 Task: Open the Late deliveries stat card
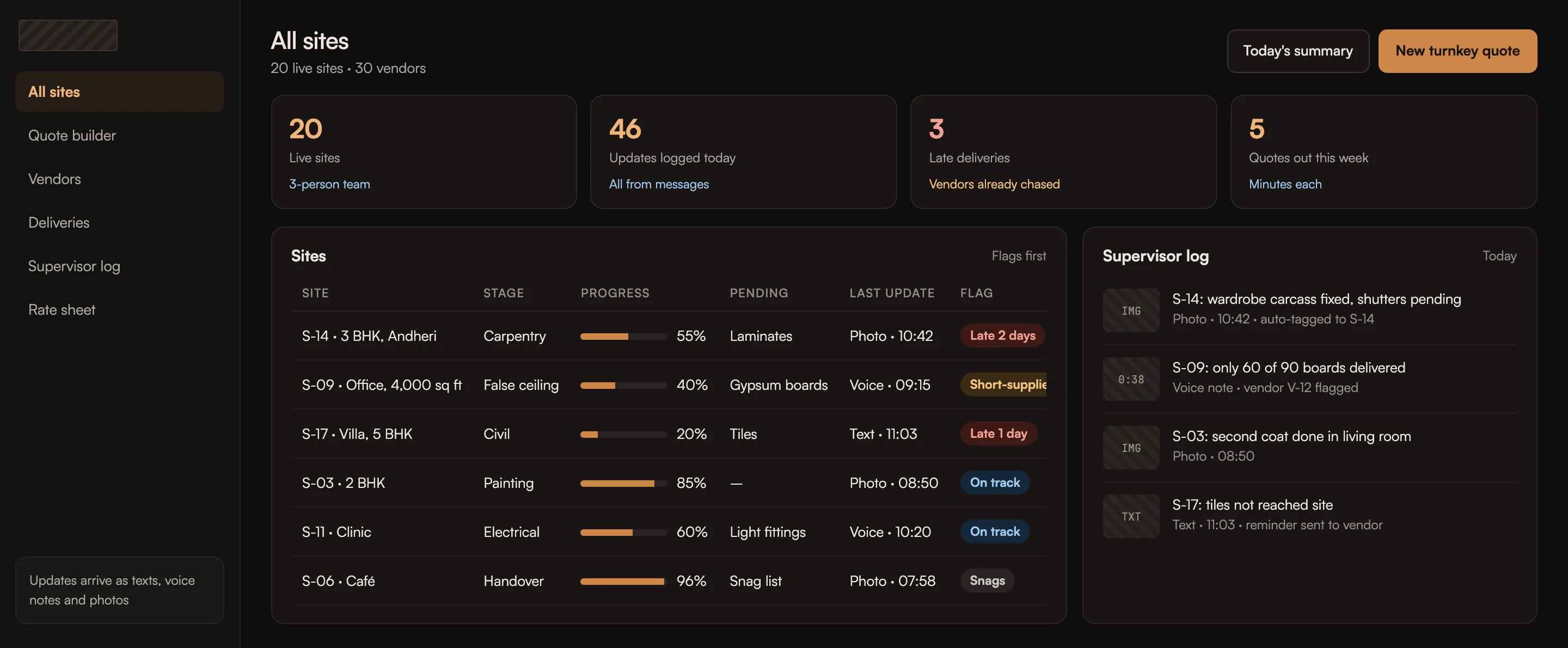1063,151
